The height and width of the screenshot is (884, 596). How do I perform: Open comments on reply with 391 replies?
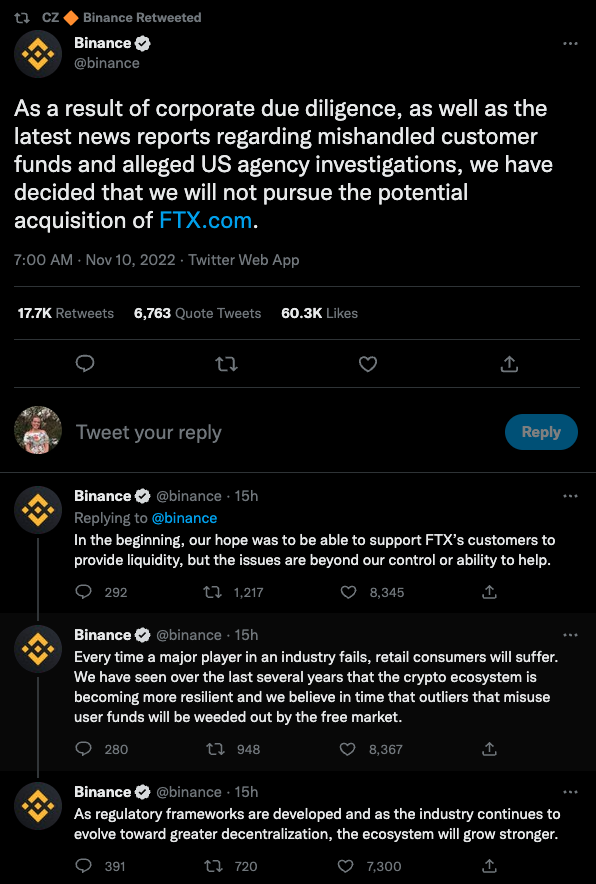tap(83, 865)
